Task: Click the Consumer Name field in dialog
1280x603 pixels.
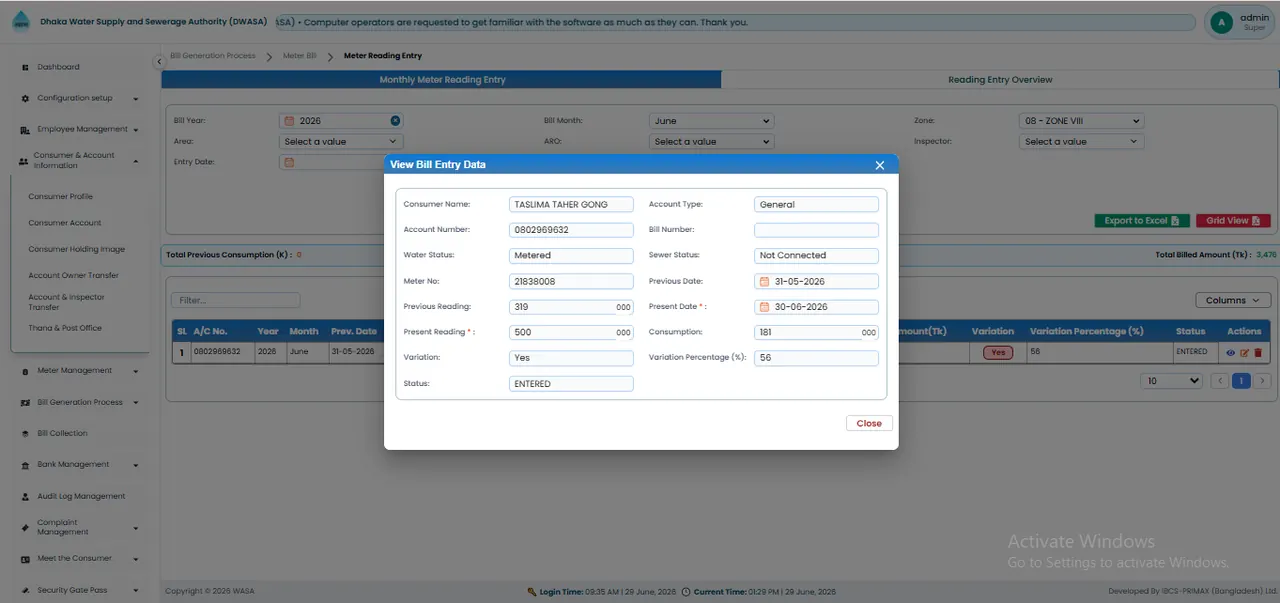Action: click(571, 205)
